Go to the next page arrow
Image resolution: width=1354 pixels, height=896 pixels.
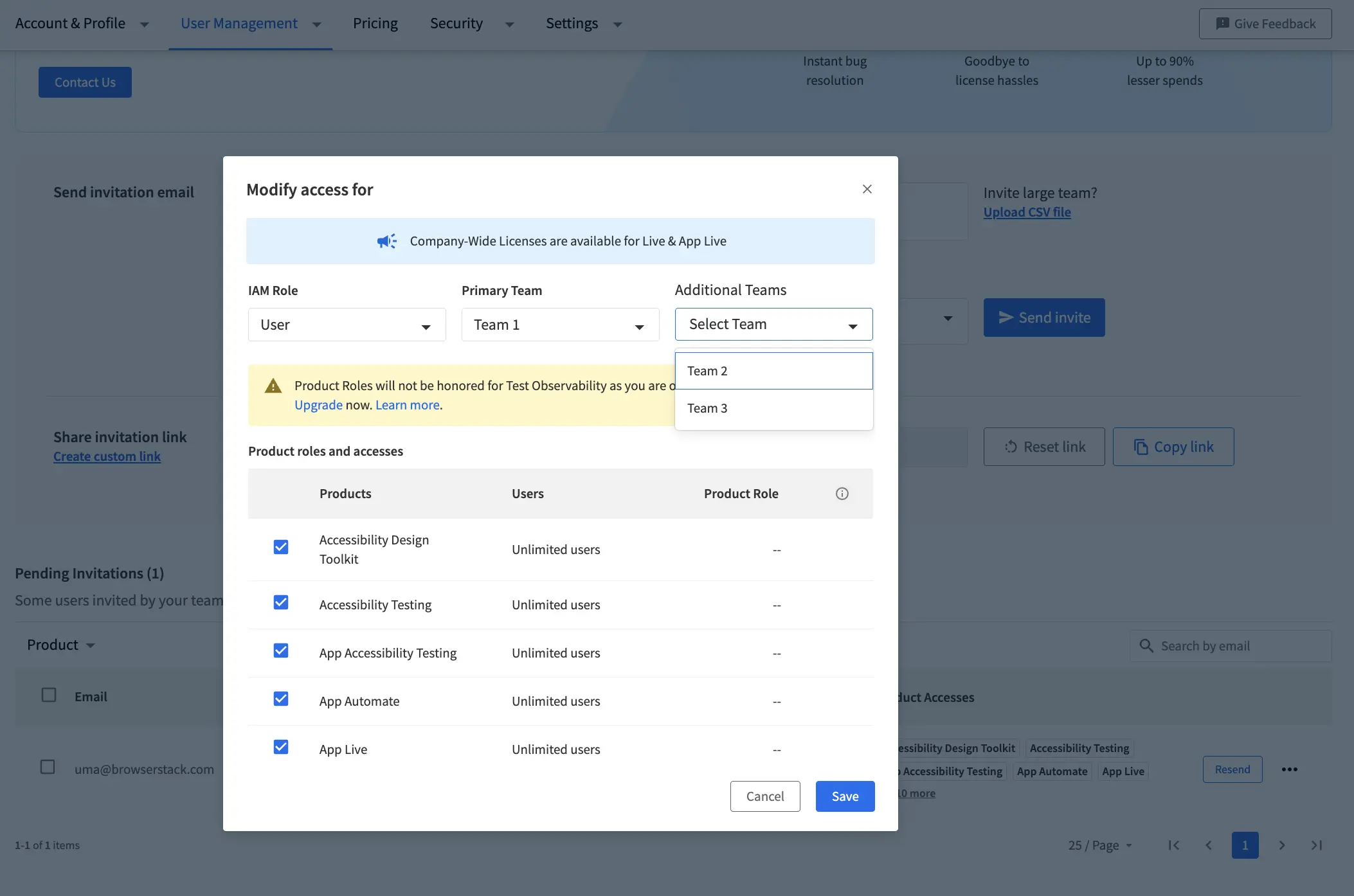point(1281,845)
